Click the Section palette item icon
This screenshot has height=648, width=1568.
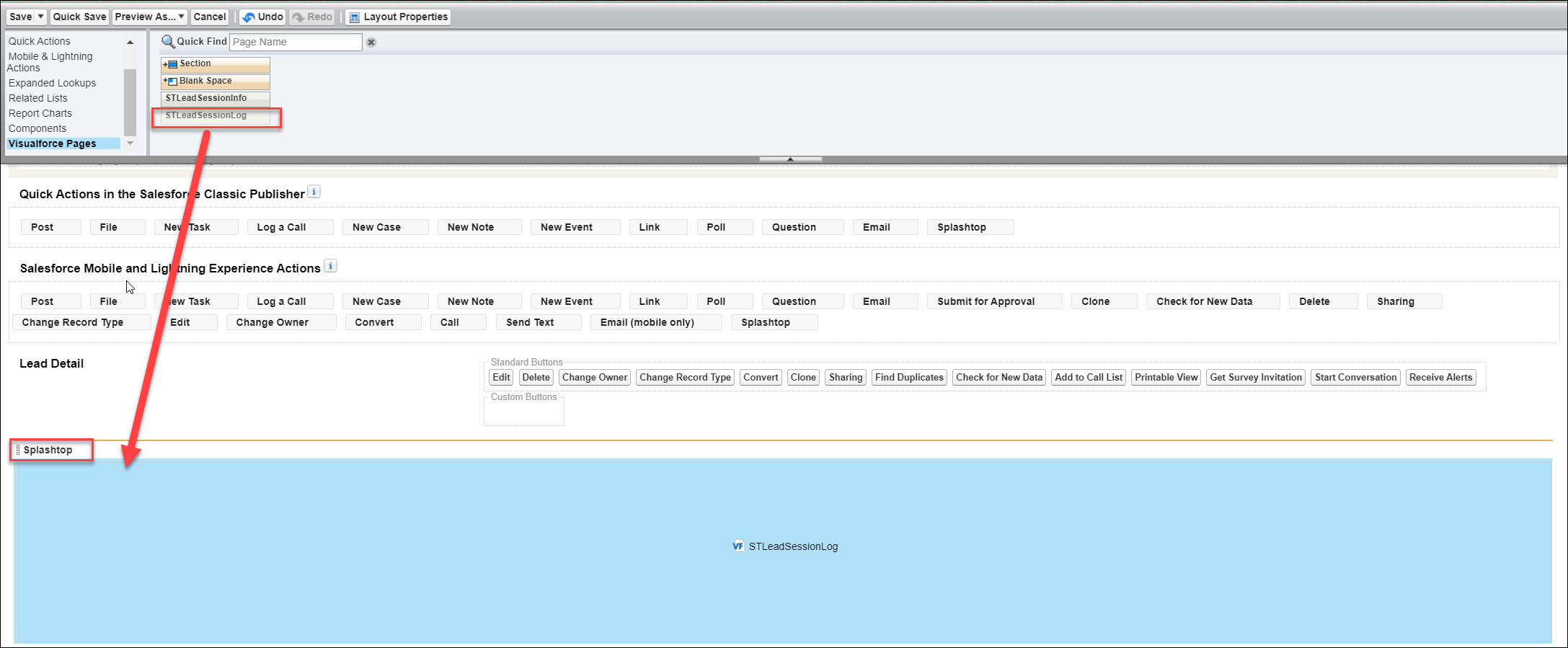coord(170,64)
